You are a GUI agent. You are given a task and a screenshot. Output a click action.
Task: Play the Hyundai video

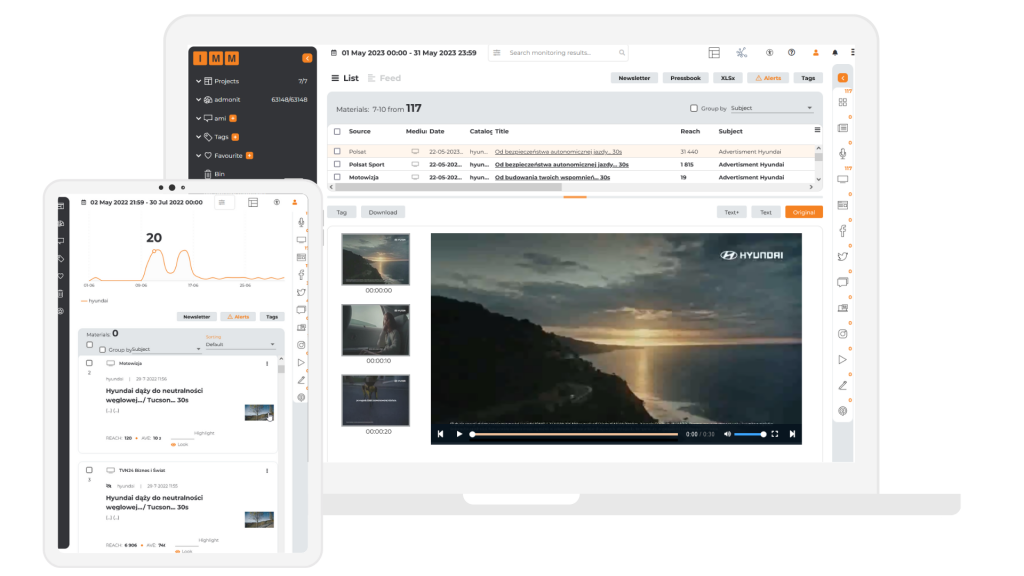(459, 434)
